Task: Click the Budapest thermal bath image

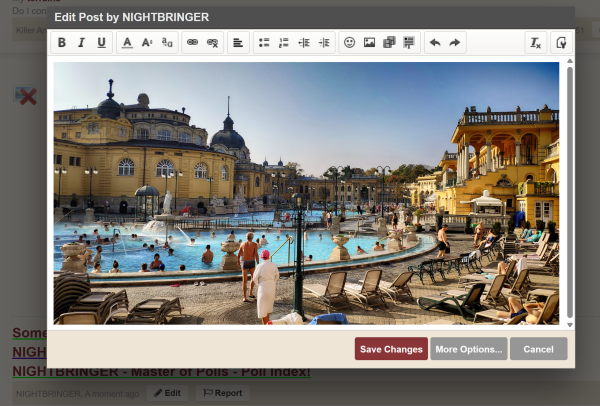Action: [x=306, y=193]
